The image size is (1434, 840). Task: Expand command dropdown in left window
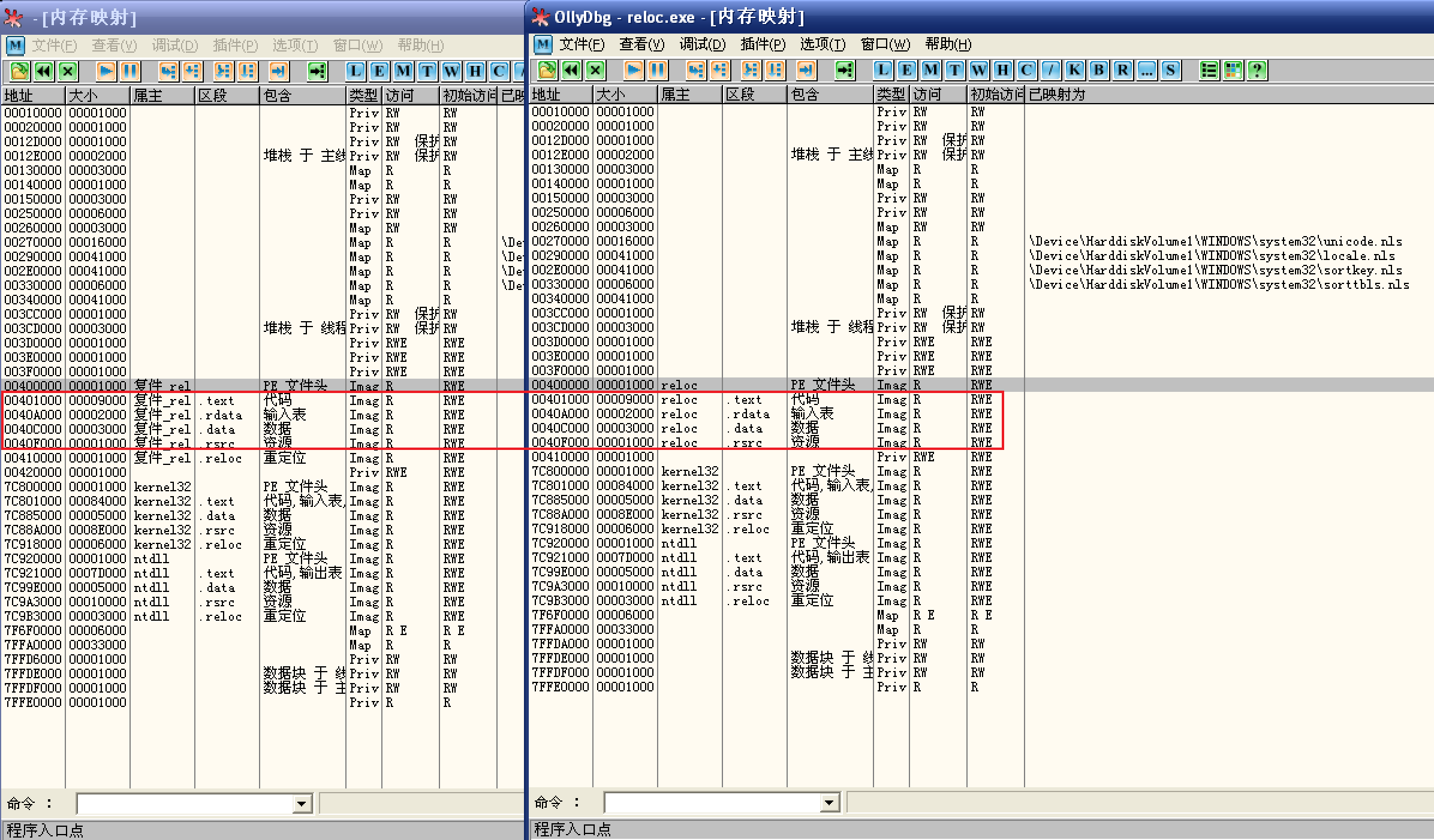tap(302, 803)
